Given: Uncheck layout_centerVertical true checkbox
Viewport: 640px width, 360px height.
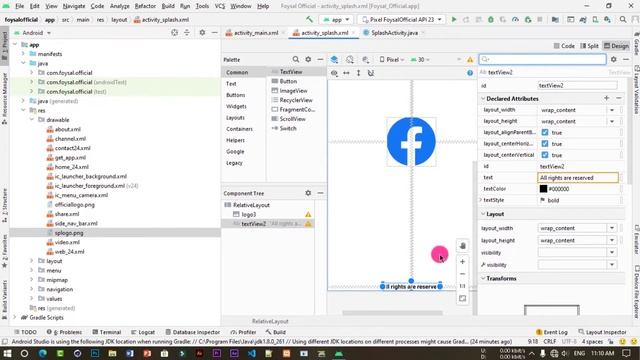Looking at the screenshot, I should pos(544,155).
